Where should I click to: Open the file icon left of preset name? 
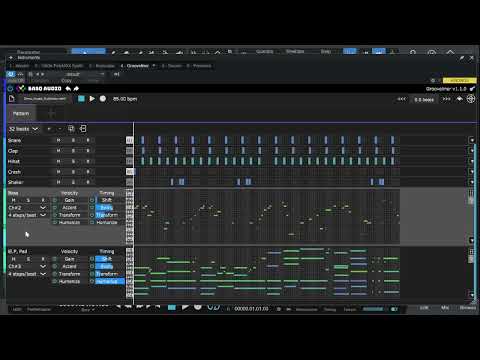click(12, 99)
